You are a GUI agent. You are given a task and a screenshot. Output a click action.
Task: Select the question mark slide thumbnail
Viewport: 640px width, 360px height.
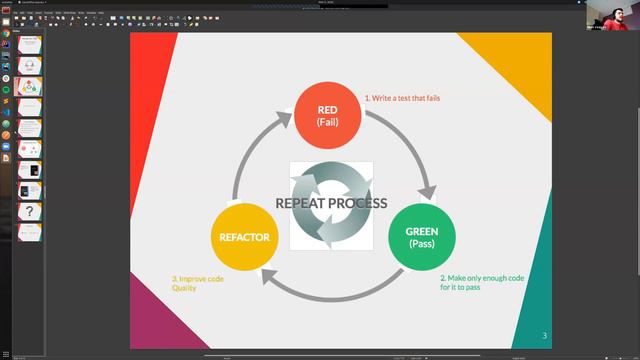tap(29, 211)
